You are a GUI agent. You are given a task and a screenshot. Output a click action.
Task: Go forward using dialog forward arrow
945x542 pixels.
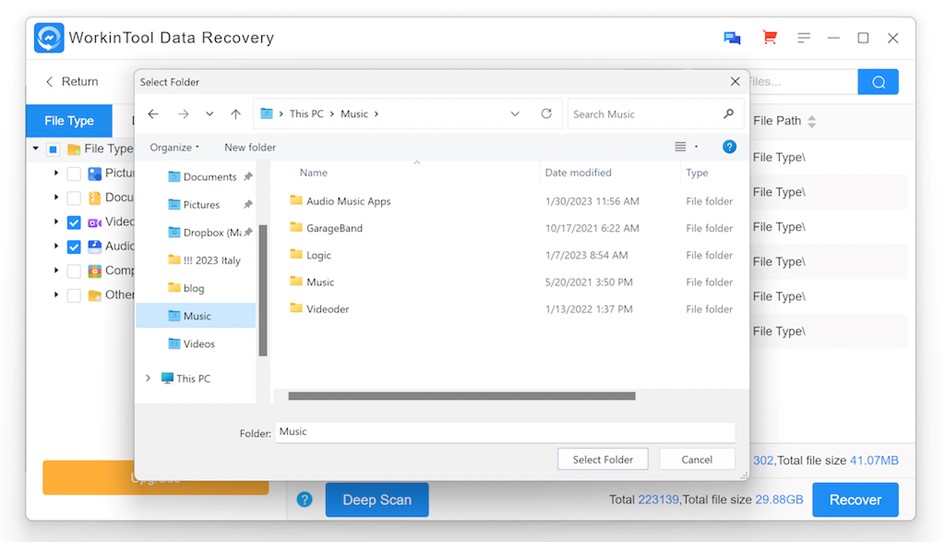(183, 114)
